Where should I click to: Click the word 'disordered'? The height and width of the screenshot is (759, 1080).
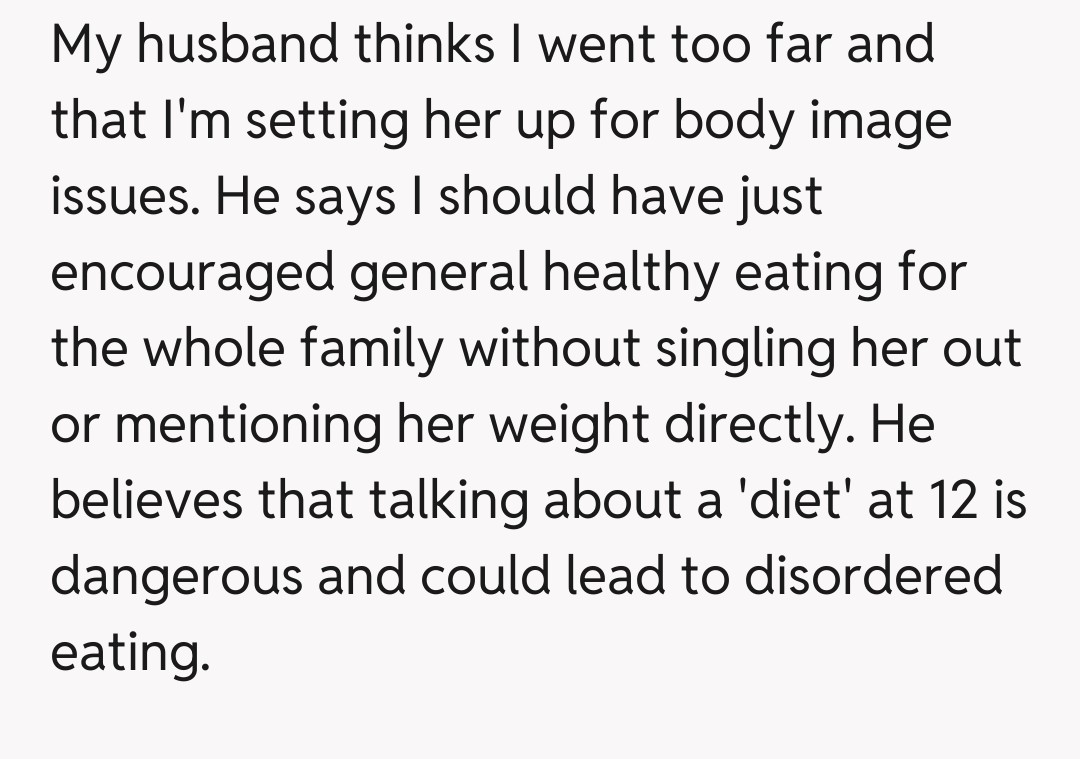pos(872,576)
